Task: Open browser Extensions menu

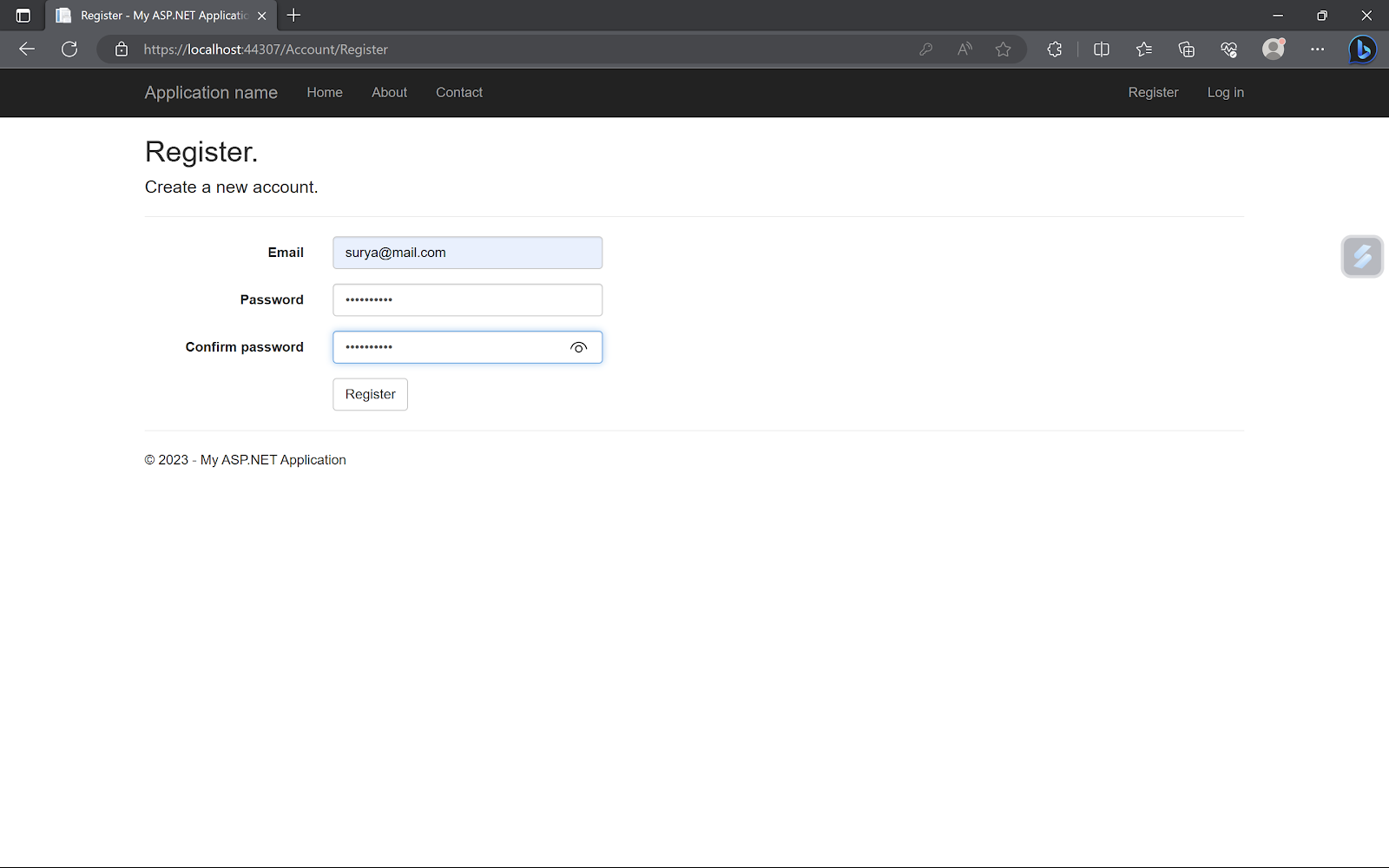Action: tap(1055, 49)
